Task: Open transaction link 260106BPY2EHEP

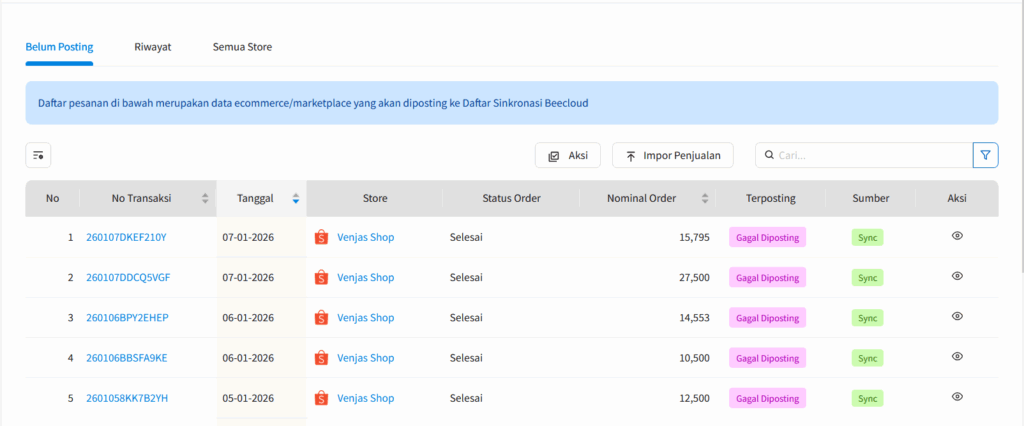Action: click(127, 318)
